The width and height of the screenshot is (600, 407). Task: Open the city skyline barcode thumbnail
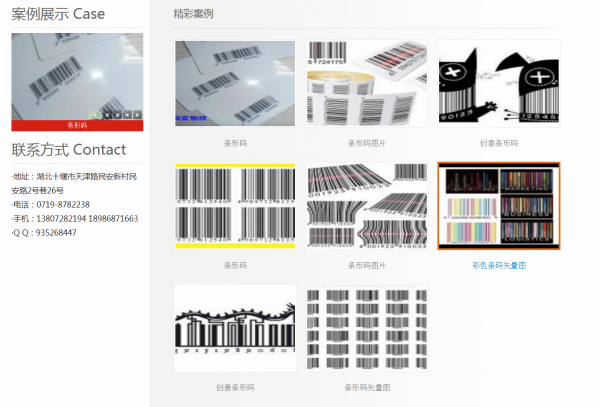point(235,328)
